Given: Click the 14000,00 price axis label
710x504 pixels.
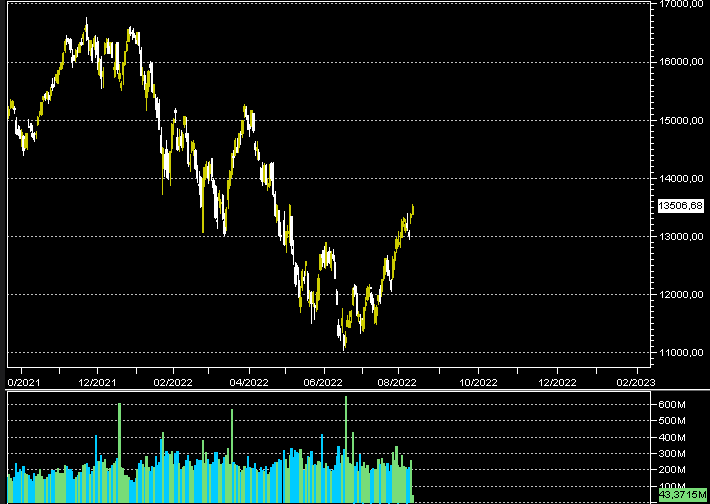Looking at the screenshot, I should coord(681,178).
